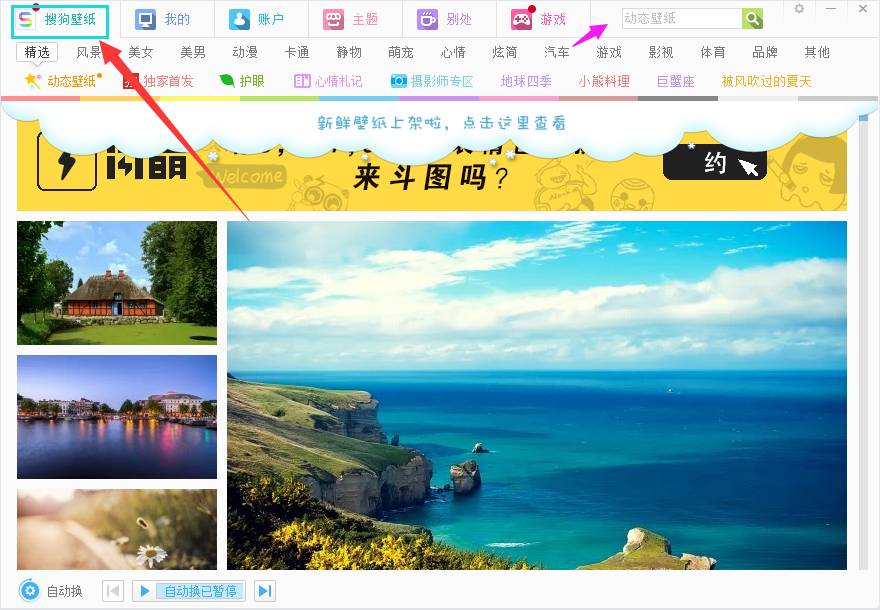Skip to next wallpaper with forward button
The width and height of the screenshot is (880, 610).
coord(265,590)
